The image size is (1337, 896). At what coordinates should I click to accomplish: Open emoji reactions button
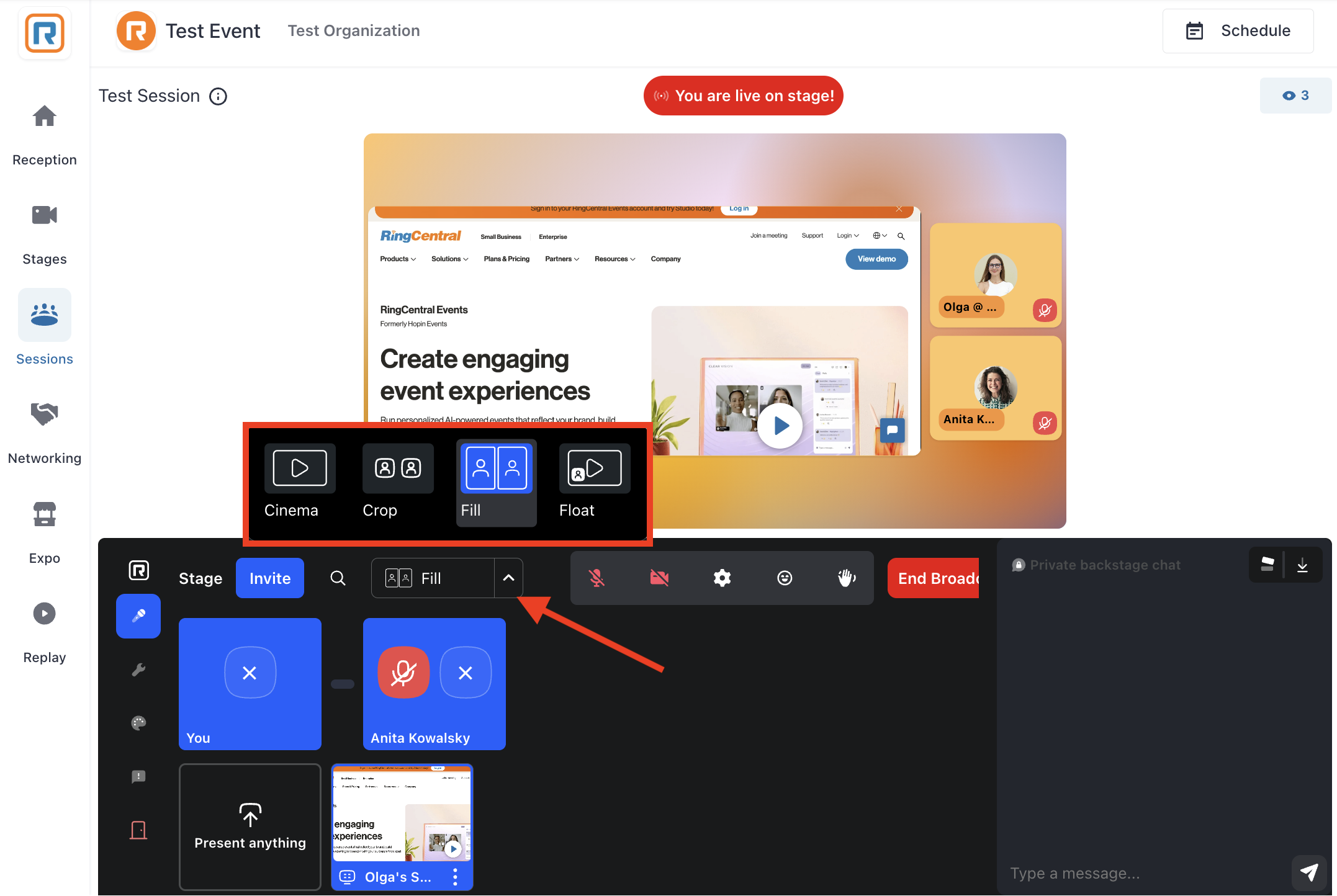(x=785, y=578)
